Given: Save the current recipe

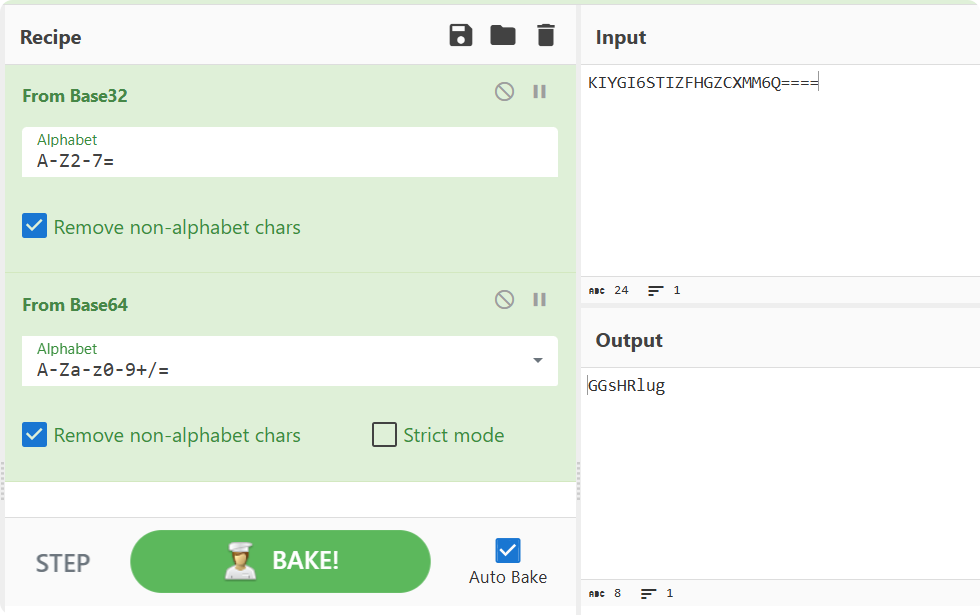Looking at the screenshot, I should (460, 34).
